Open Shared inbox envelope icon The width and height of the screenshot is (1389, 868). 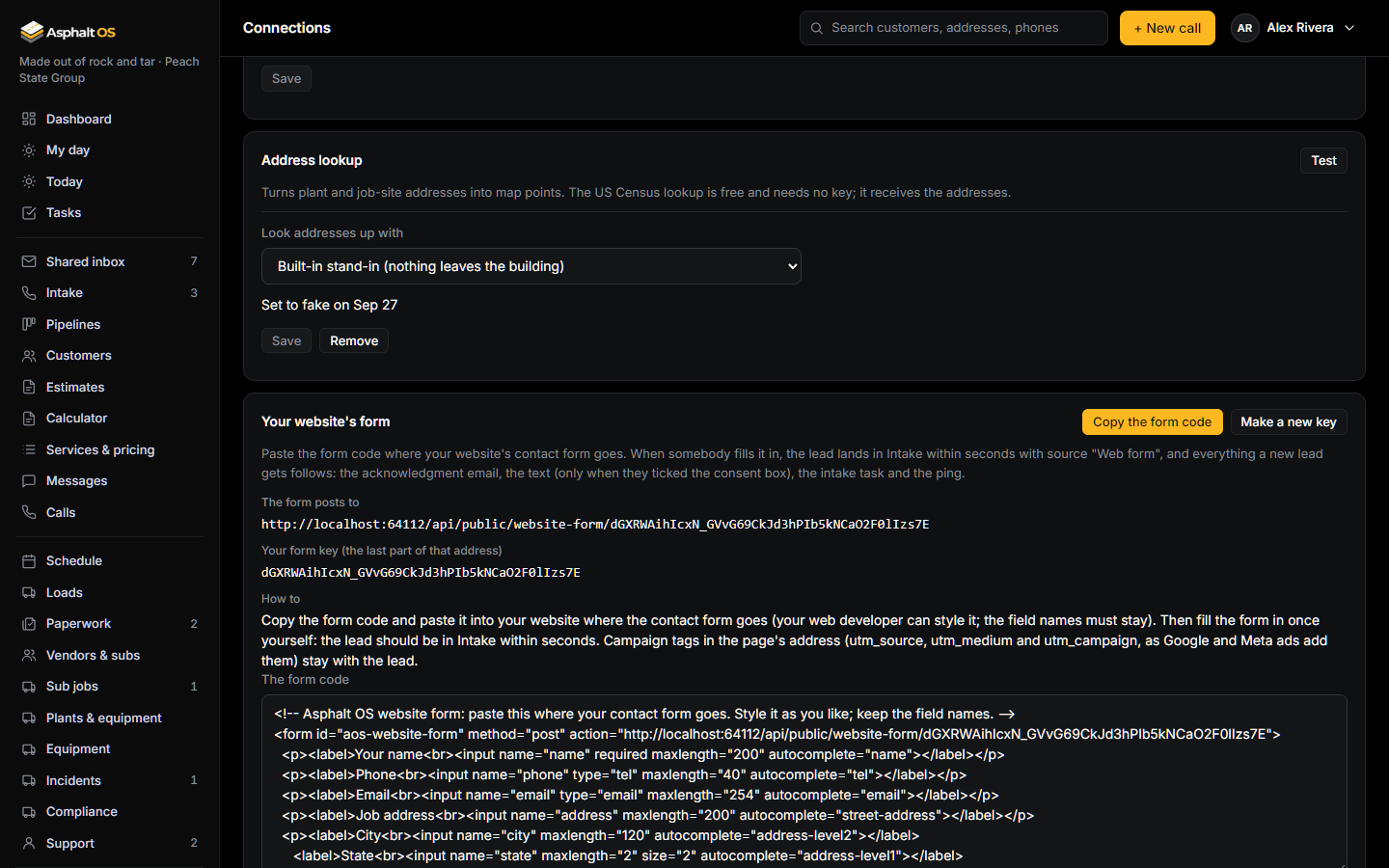[29, 261]
